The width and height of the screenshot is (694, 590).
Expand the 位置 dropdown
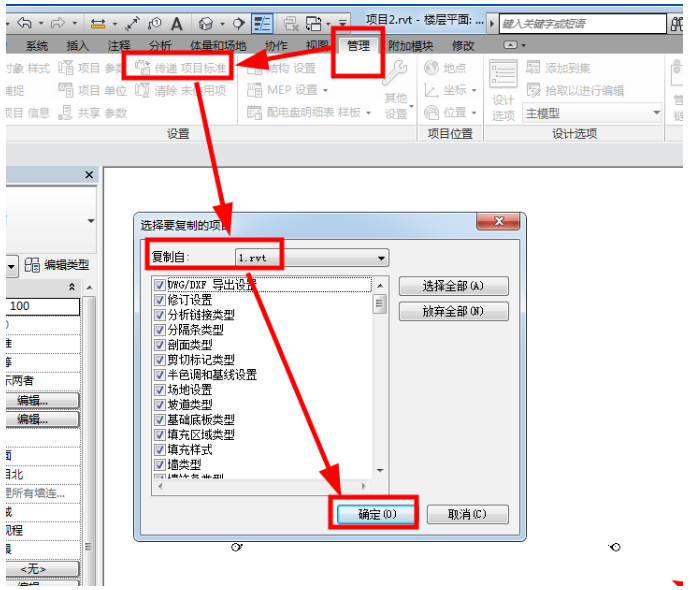(474, 113)
